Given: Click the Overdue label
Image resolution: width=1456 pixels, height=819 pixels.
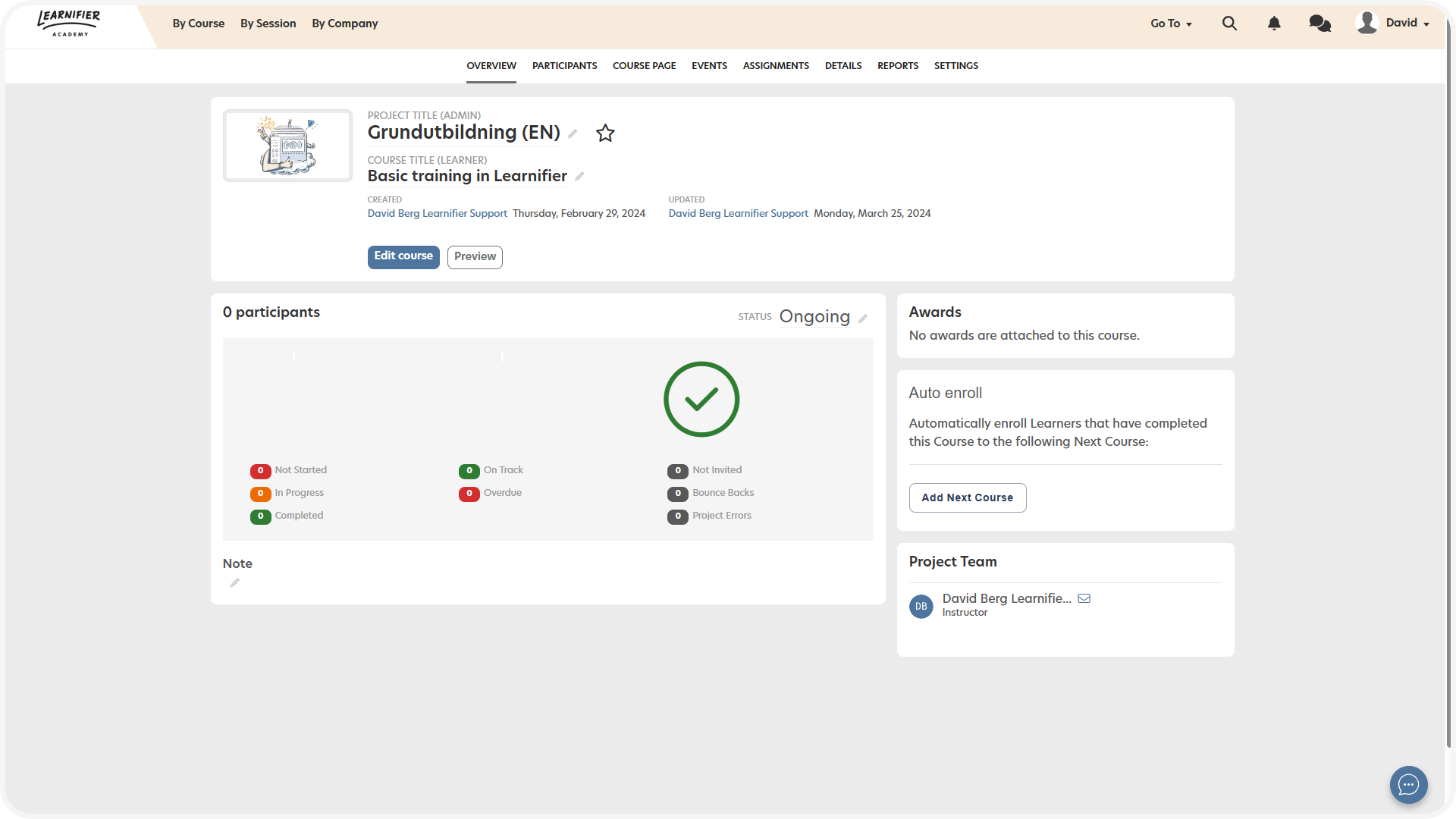Looking at the screenshot, I should 503,493.
